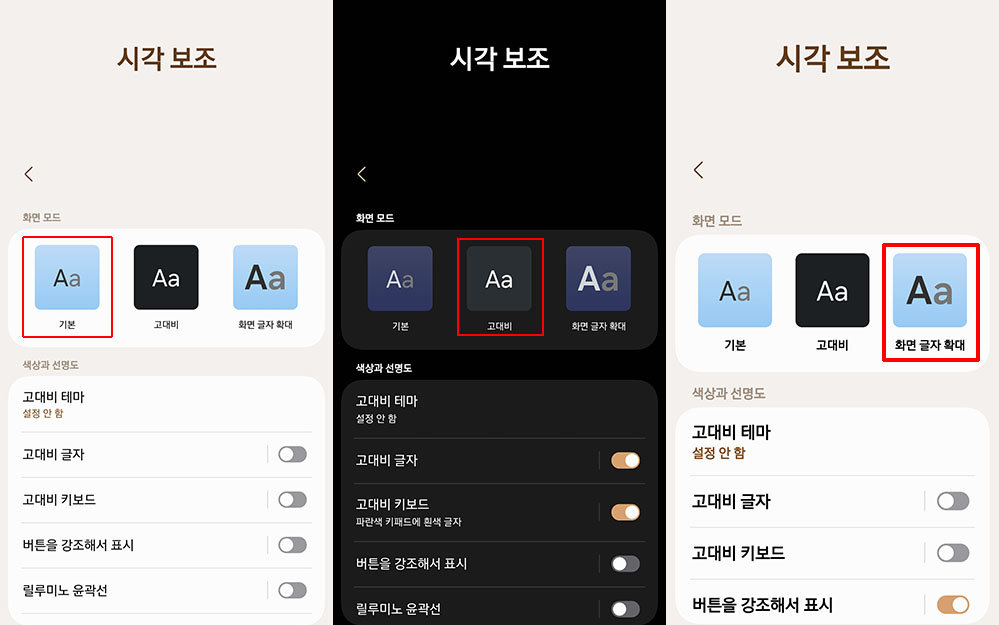This screenshot has height=625, width=999.
Task: Enable 고대비 글자 toggle in left screen
Action: (292, 454)
